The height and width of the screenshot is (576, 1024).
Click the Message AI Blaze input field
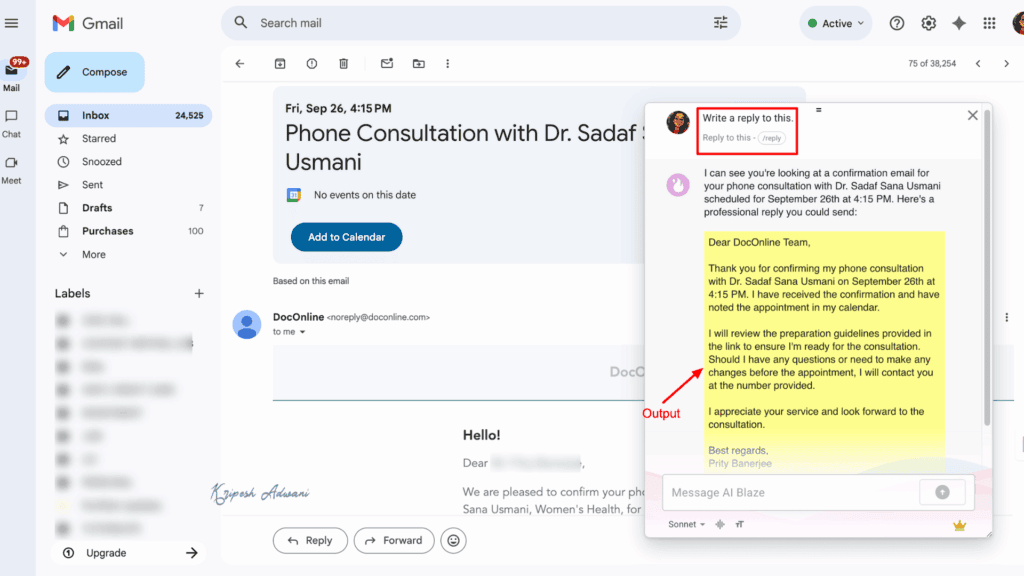tap(790, 492)
